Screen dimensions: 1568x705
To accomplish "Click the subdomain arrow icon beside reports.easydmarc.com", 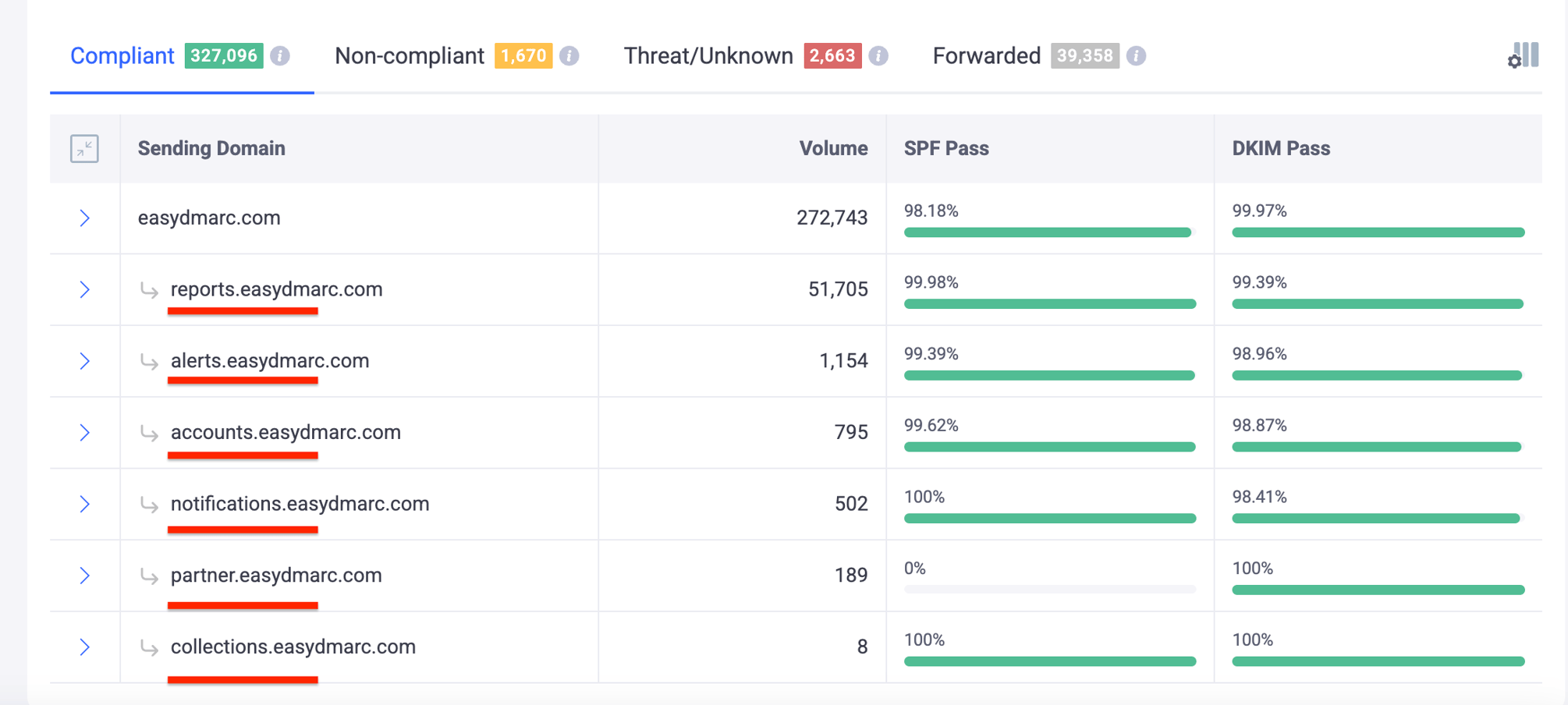I will click(x=150, y=292).
